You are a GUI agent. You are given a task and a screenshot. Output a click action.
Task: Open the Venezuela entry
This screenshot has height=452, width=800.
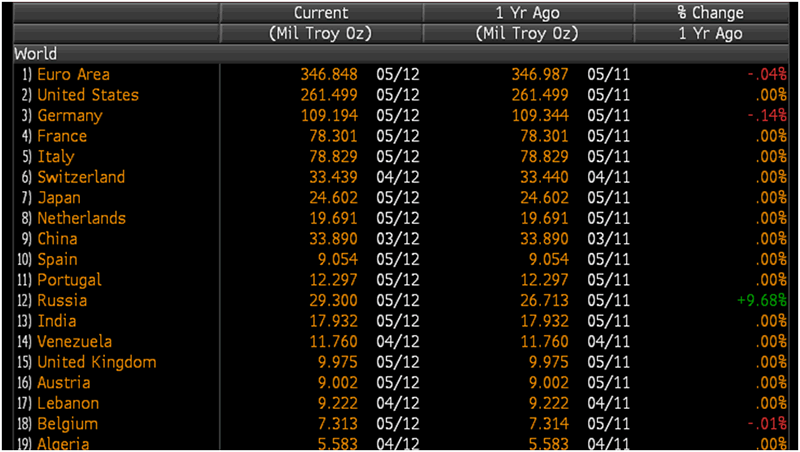(77, 341)
